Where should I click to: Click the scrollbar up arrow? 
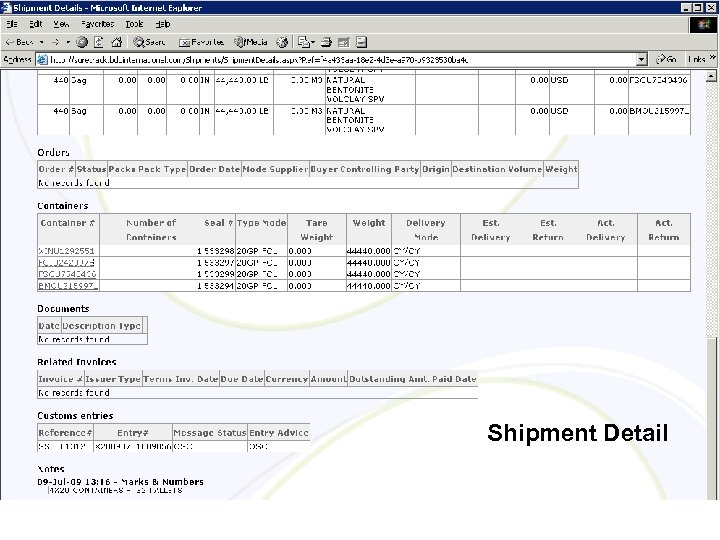coord(711,76)
